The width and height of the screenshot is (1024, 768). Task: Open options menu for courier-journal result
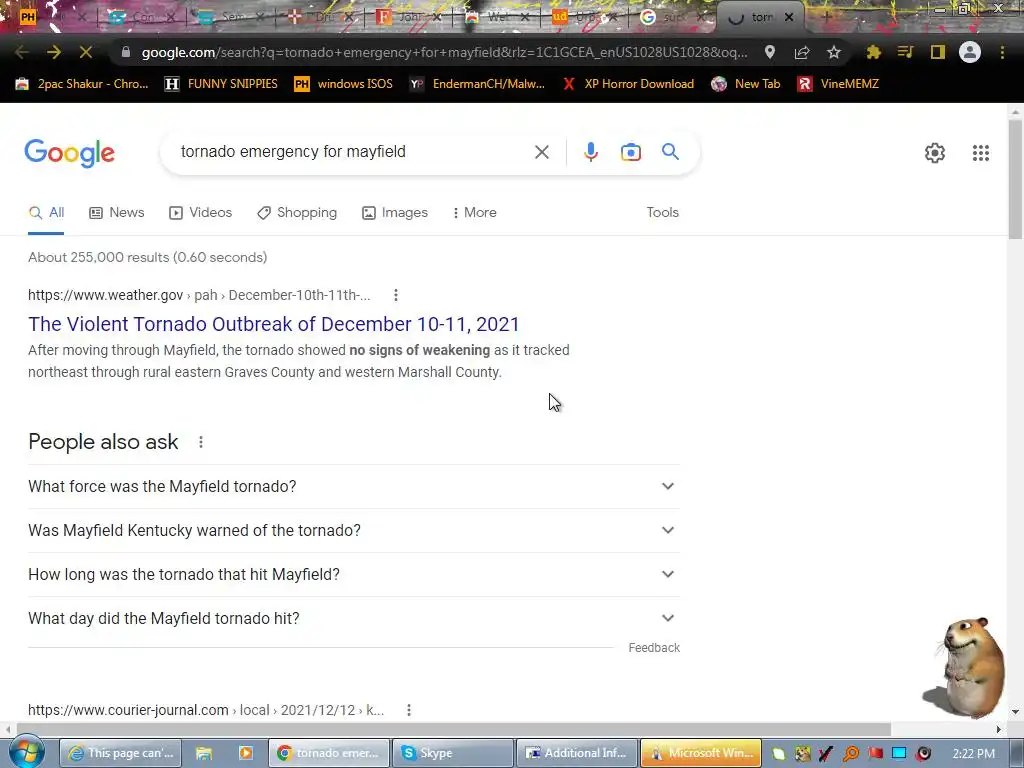[x=409, y=710]
